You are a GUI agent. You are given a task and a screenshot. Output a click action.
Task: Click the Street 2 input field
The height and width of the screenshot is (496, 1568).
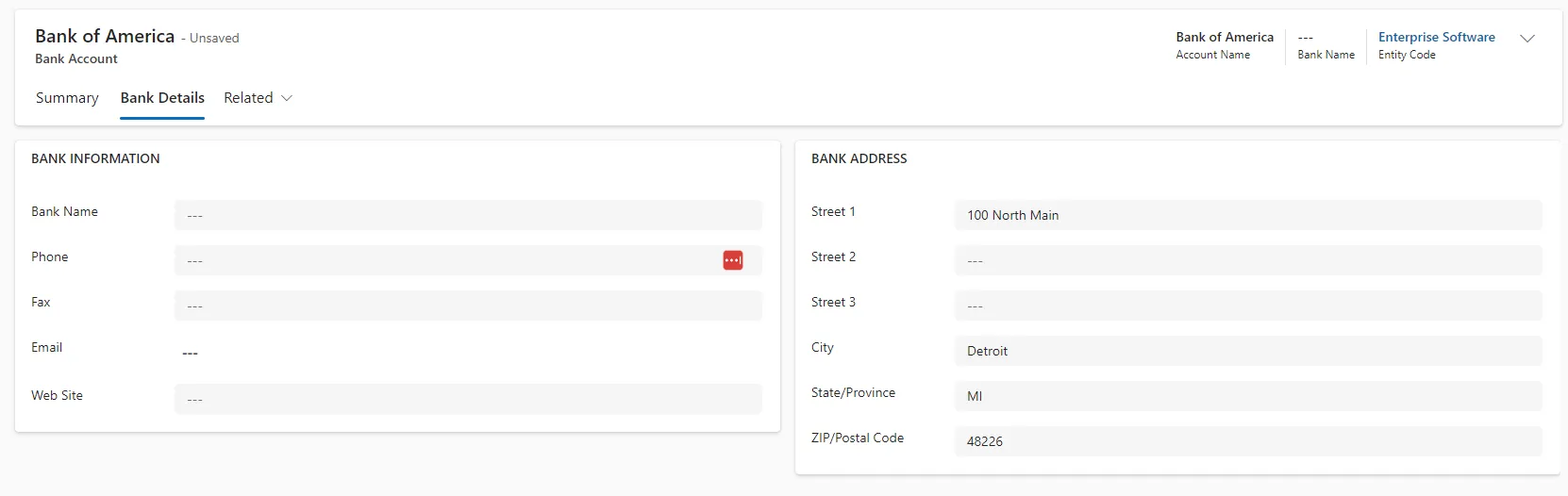1248,260
